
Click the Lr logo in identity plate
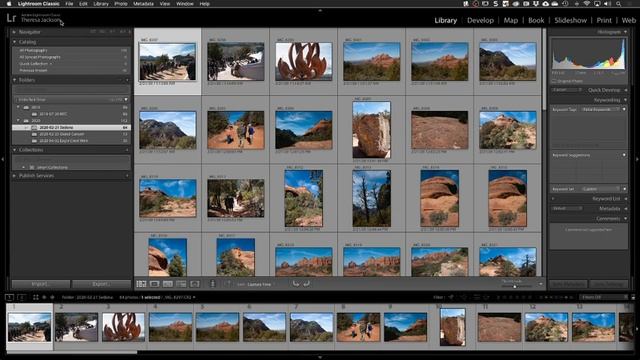click(11, 18)
